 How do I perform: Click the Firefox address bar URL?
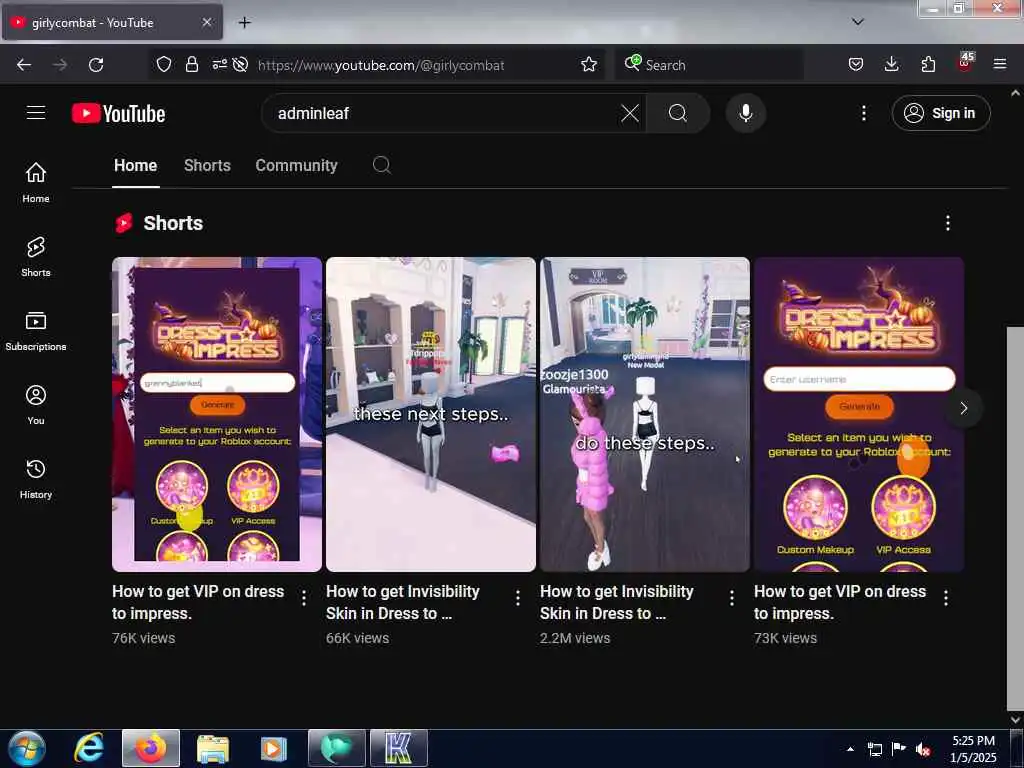pos(381,65)
